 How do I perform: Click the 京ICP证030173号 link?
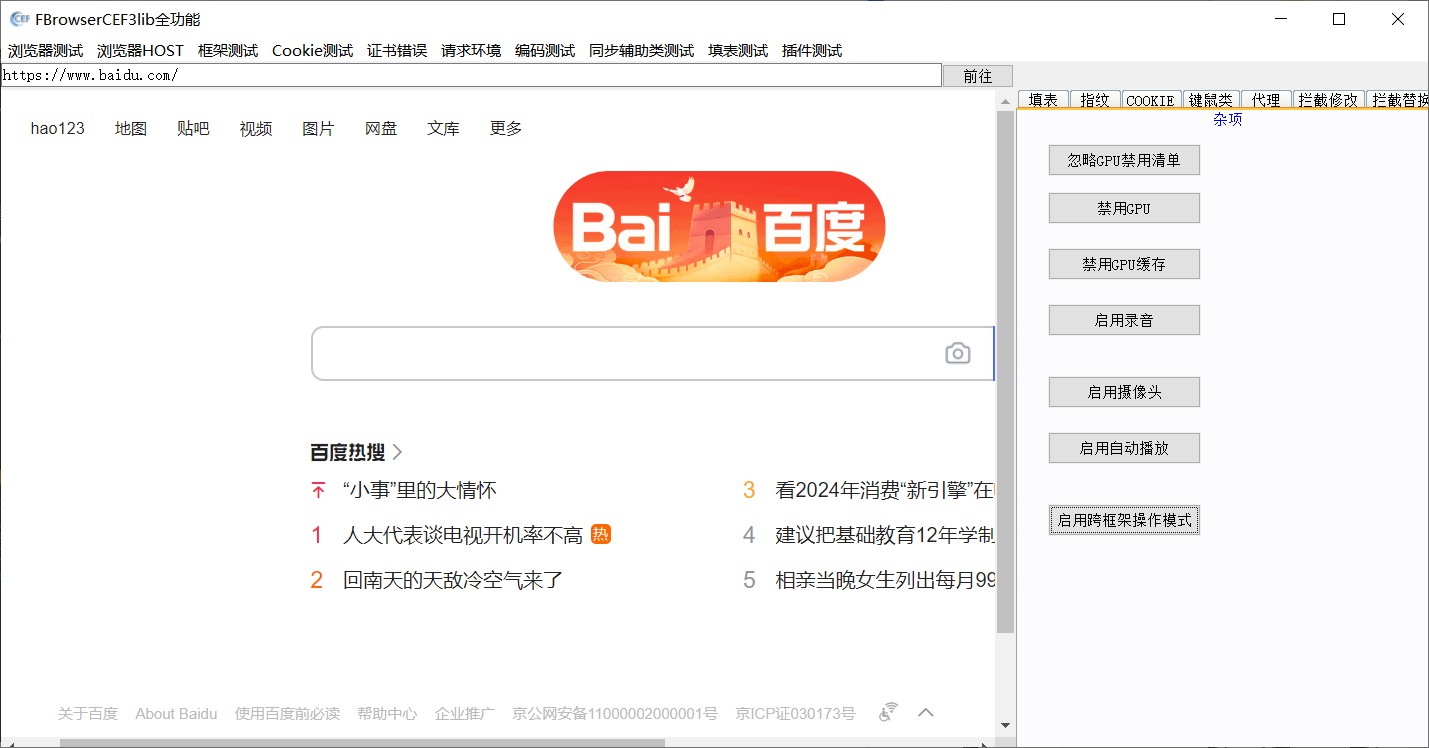point(795,713)
